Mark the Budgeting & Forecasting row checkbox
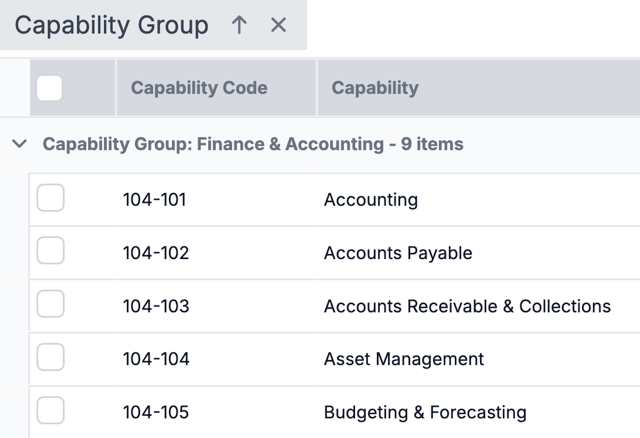 tap(50, 411)
